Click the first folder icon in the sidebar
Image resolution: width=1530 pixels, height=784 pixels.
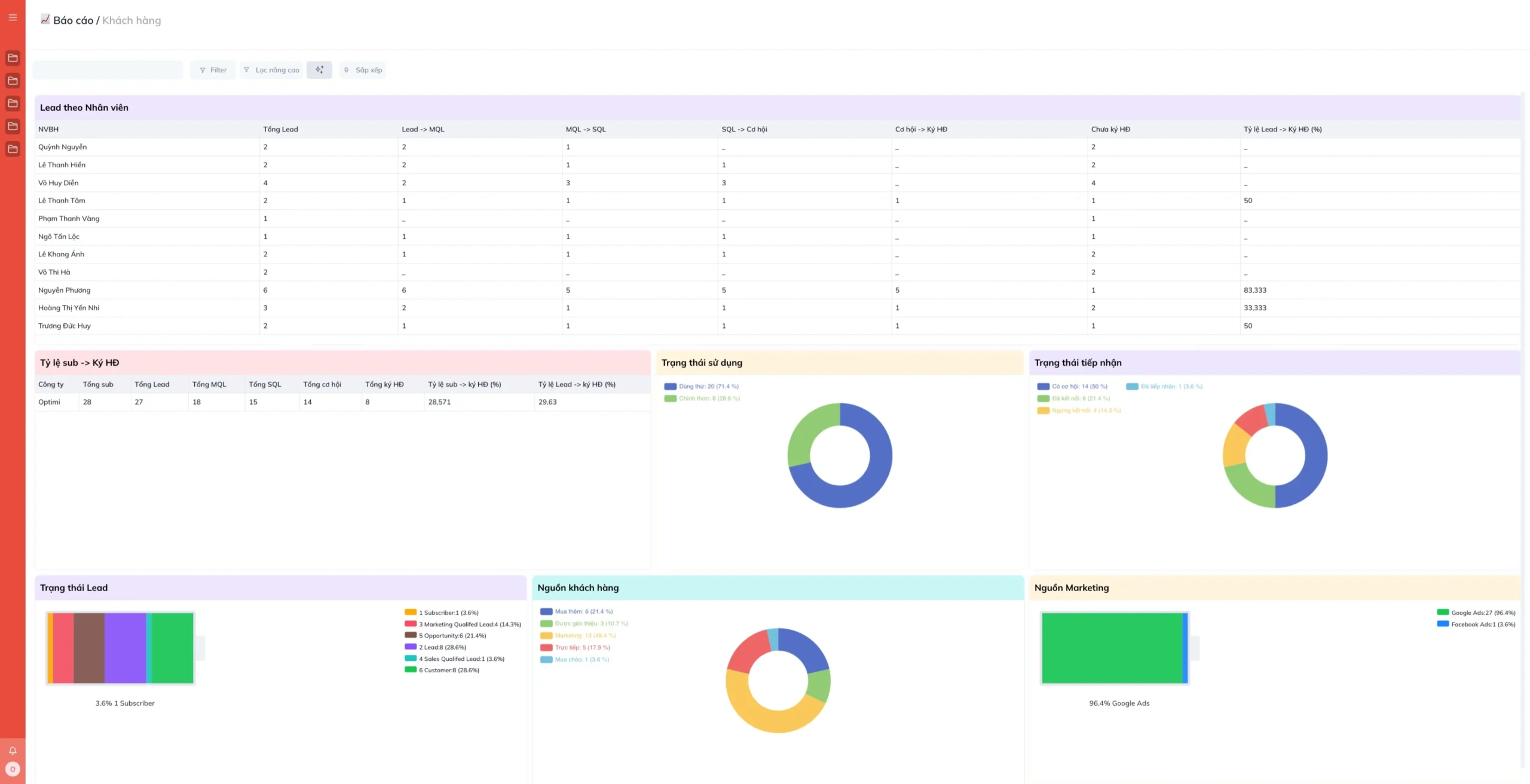pos(13,58)
